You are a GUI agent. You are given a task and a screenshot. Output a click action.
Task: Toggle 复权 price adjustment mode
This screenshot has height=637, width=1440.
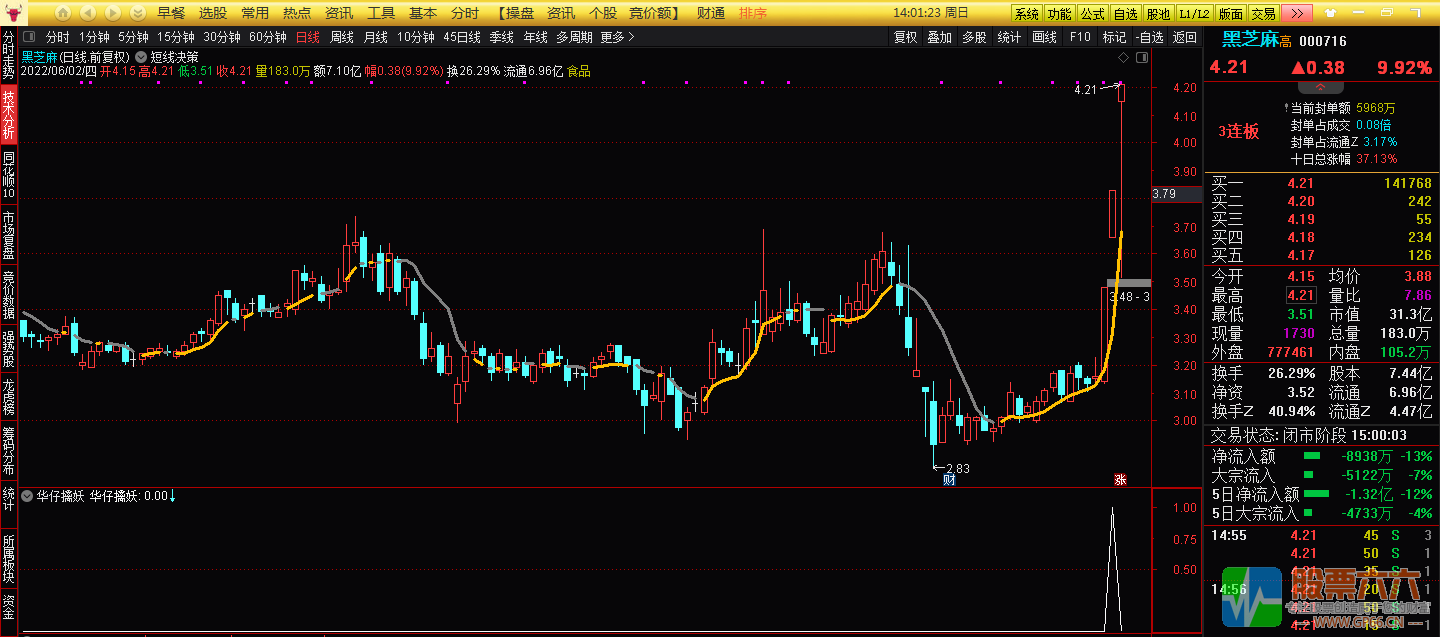point(905,35)
